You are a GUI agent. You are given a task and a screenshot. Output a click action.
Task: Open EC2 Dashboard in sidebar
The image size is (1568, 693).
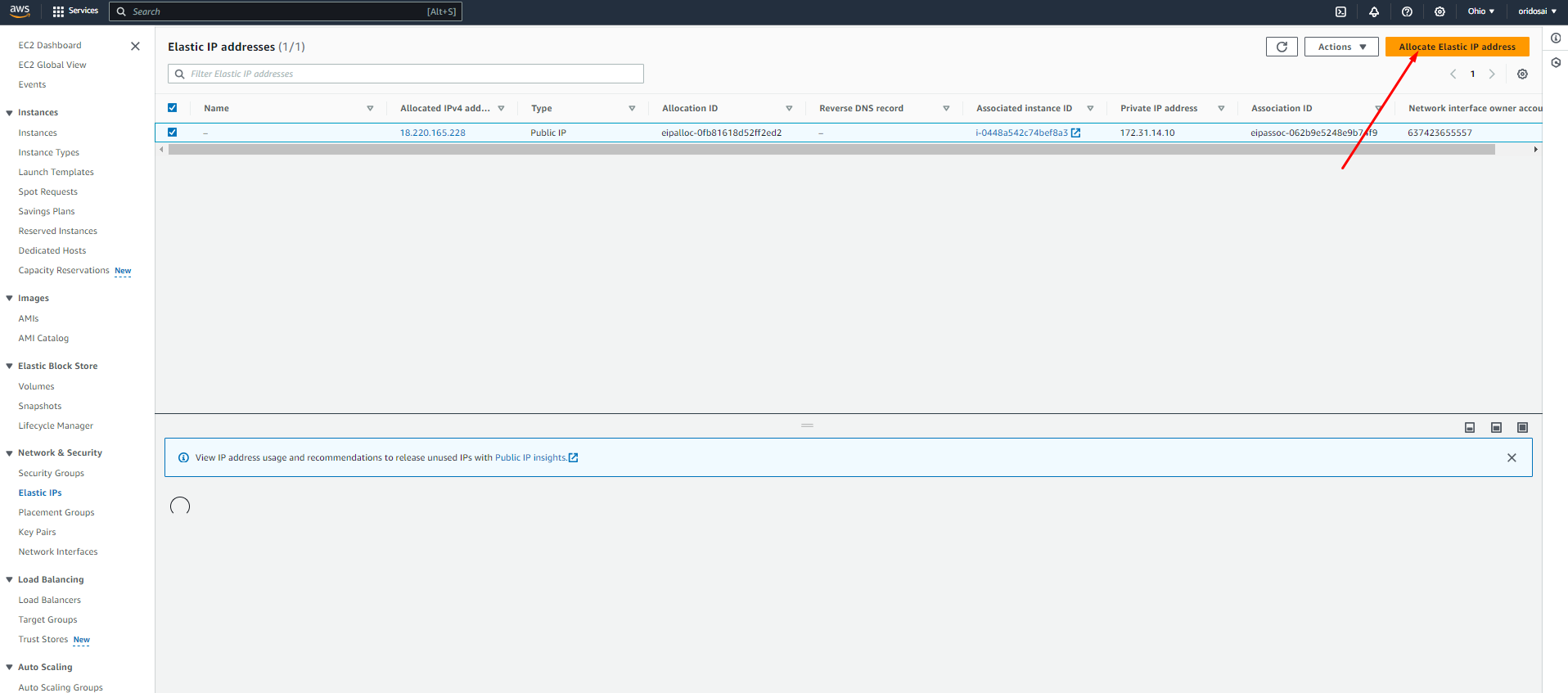50,45
